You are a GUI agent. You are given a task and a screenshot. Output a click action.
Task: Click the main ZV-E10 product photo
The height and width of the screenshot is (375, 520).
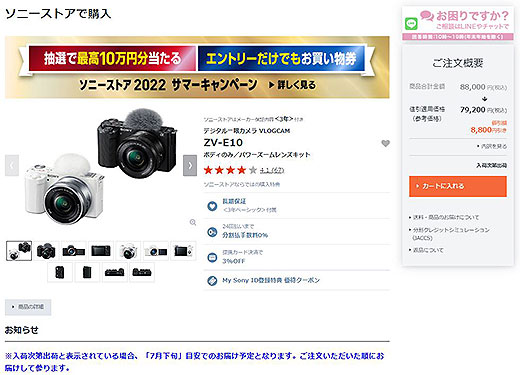point(101,166)
